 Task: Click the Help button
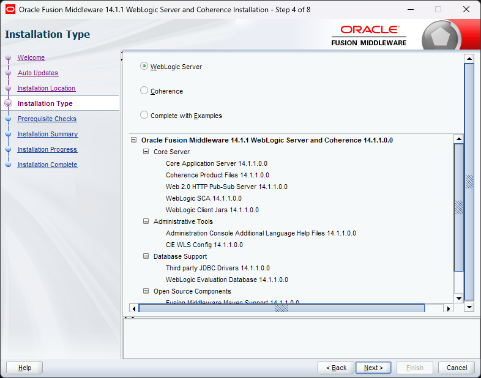pyautogui.click(x=25, y=368)
